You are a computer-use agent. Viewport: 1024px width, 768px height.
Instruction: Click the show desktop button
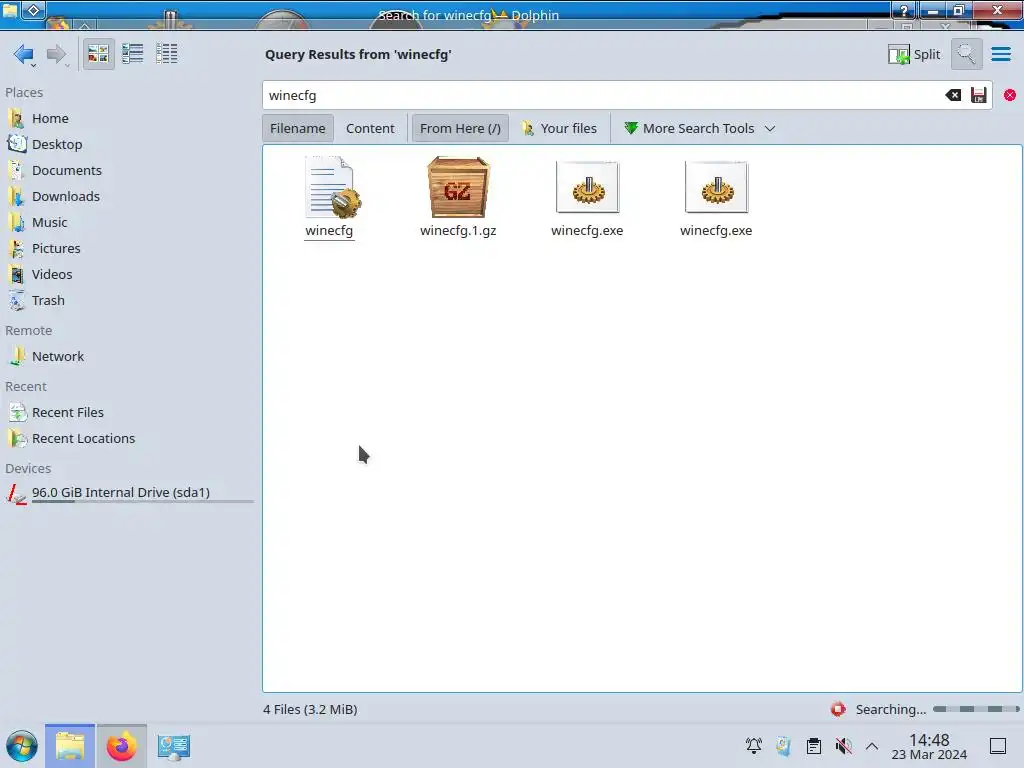click(998, 746)
